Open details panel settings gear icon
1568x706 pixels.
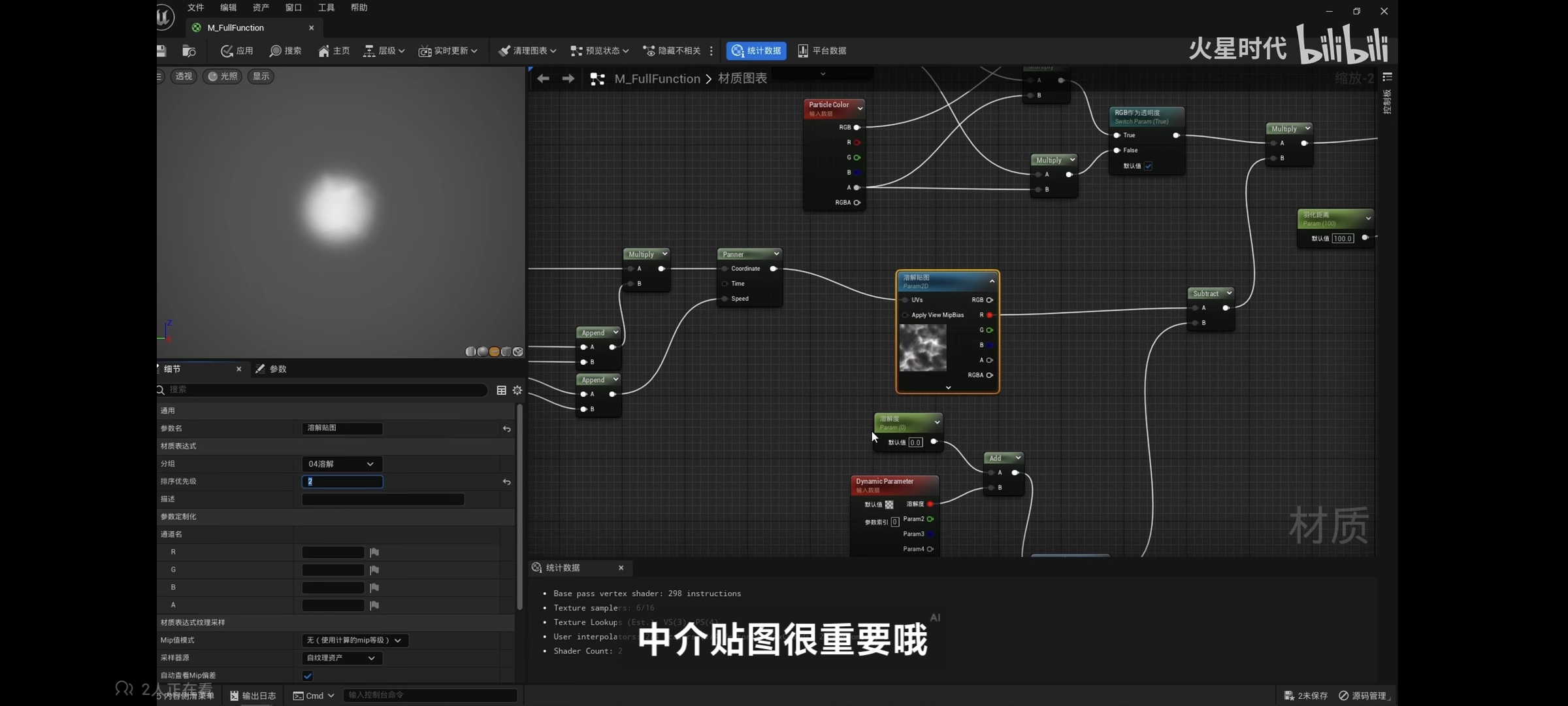tap(517, 390)
